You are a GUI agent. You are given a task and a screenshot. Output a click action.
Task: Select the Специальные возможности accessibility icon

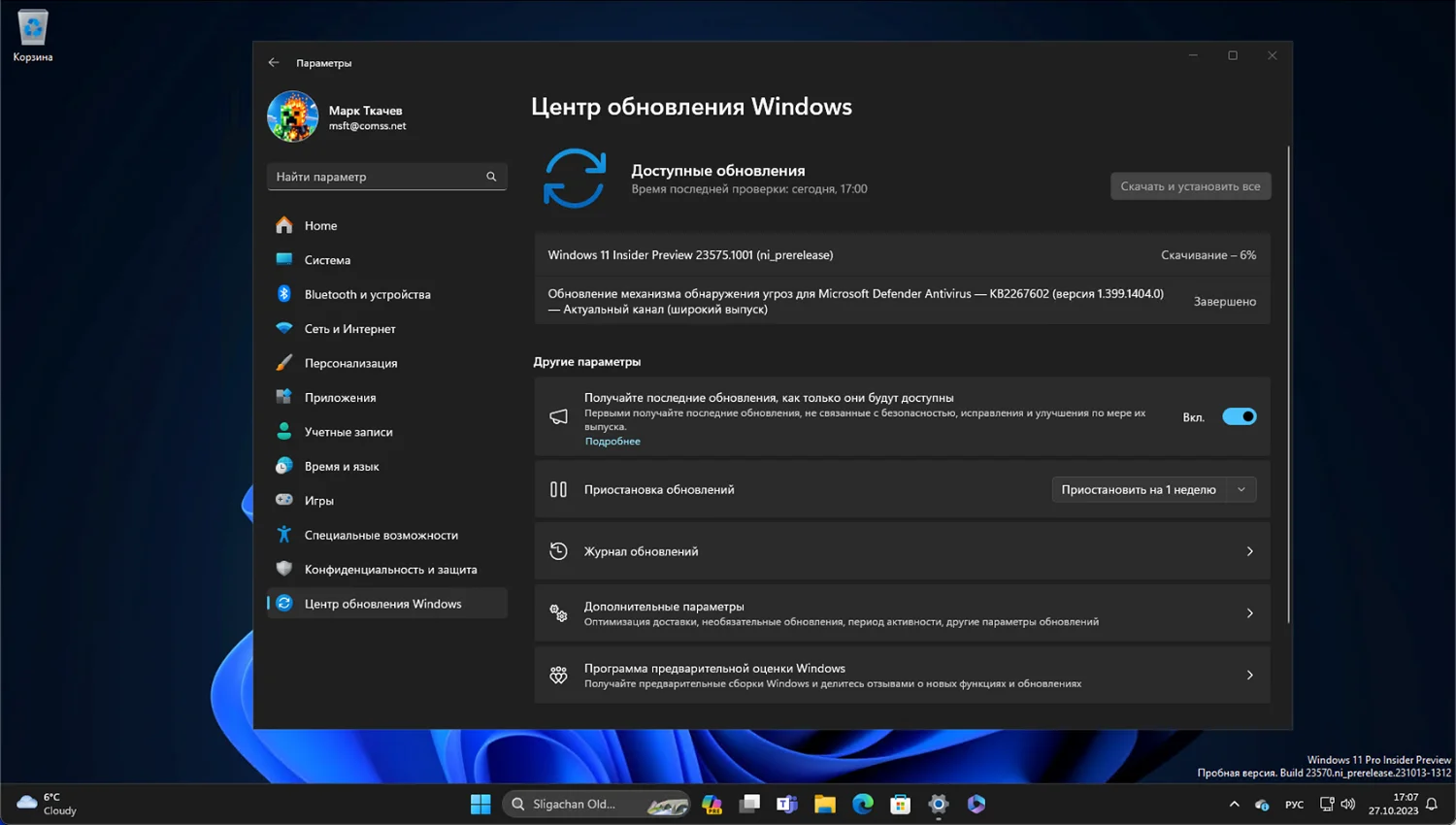click(283, 535)
